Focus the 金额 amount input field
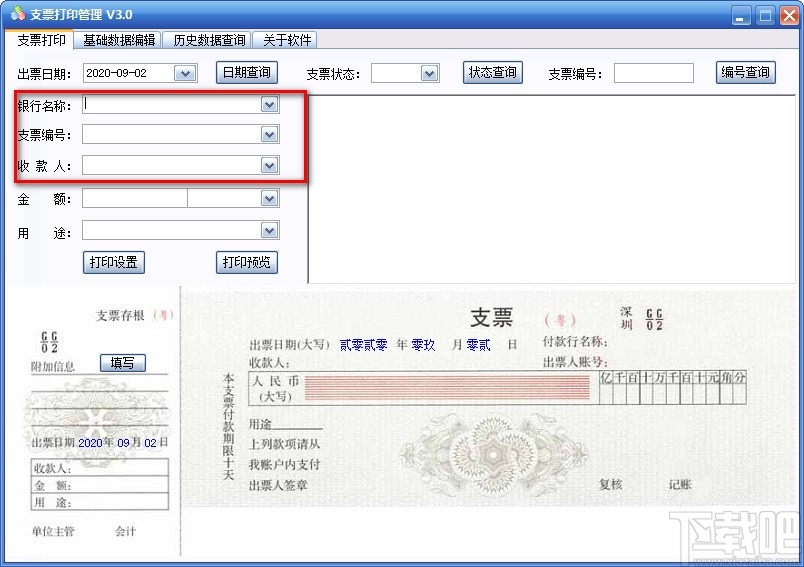This screenshot has width=804, height=567. tap(135, 198)
